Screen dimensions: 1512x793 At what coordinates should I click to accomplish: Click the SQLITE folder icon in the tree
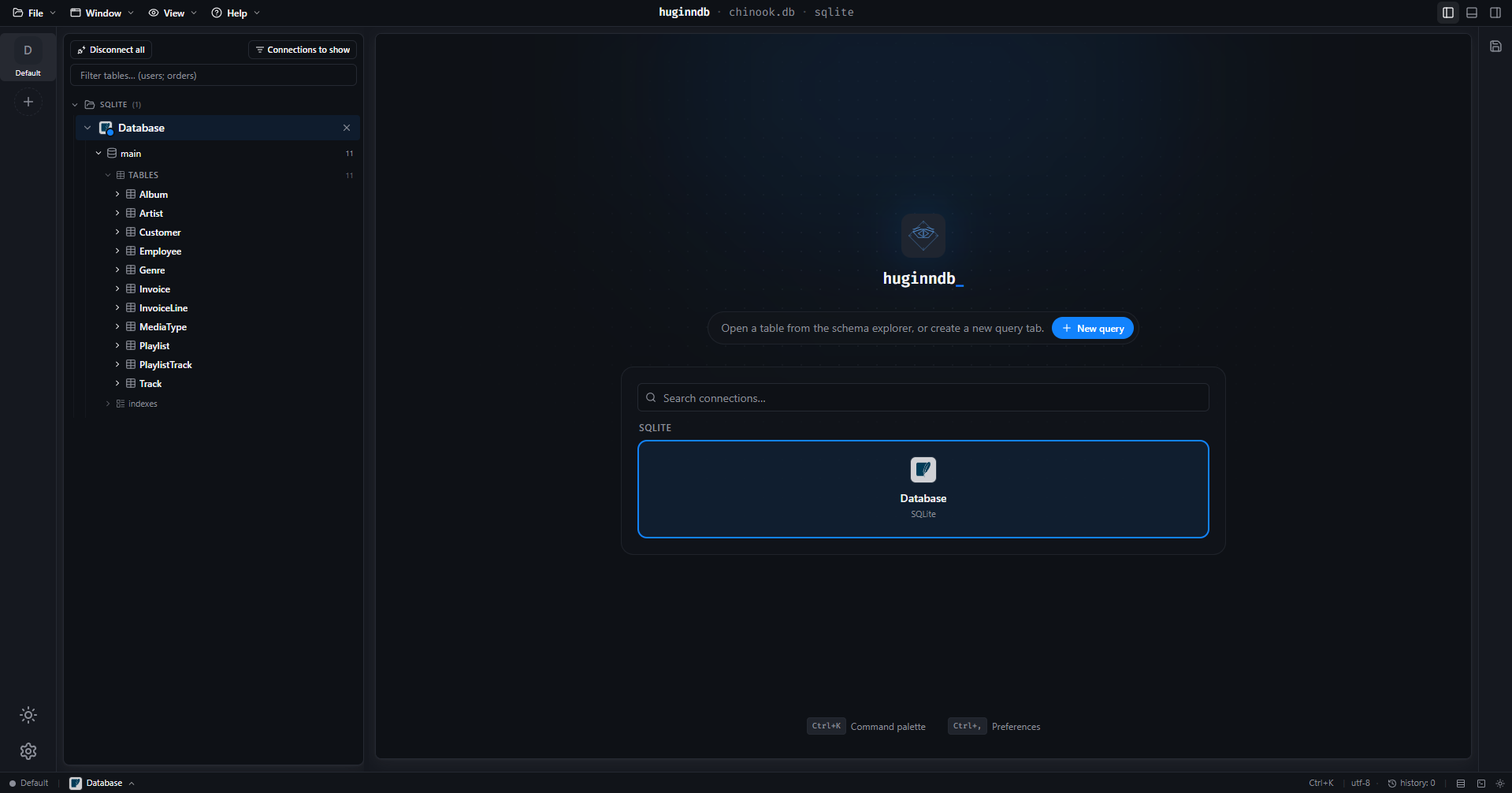click(x=90, y=104)
